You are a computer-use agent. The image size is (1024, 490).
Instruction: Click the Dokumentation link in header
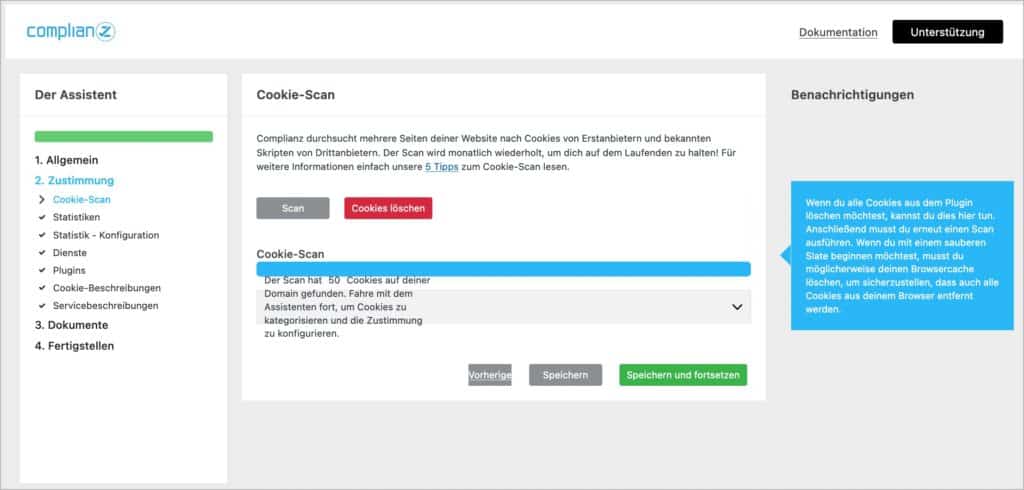[x=839, y=32]
